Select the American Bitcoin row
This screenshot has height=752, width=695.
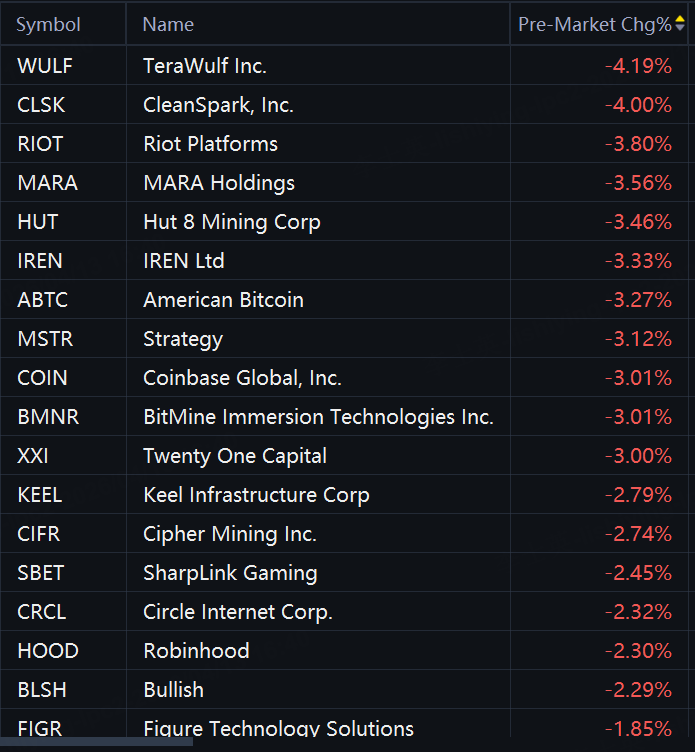coord(344,300)
